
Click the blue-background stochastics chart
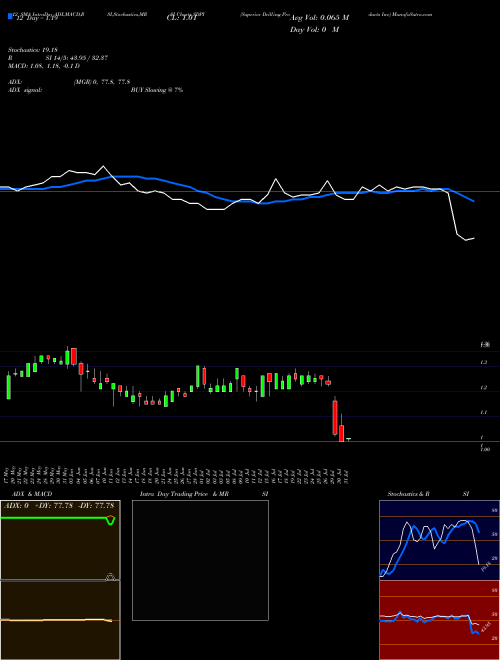tap(439, 540)
